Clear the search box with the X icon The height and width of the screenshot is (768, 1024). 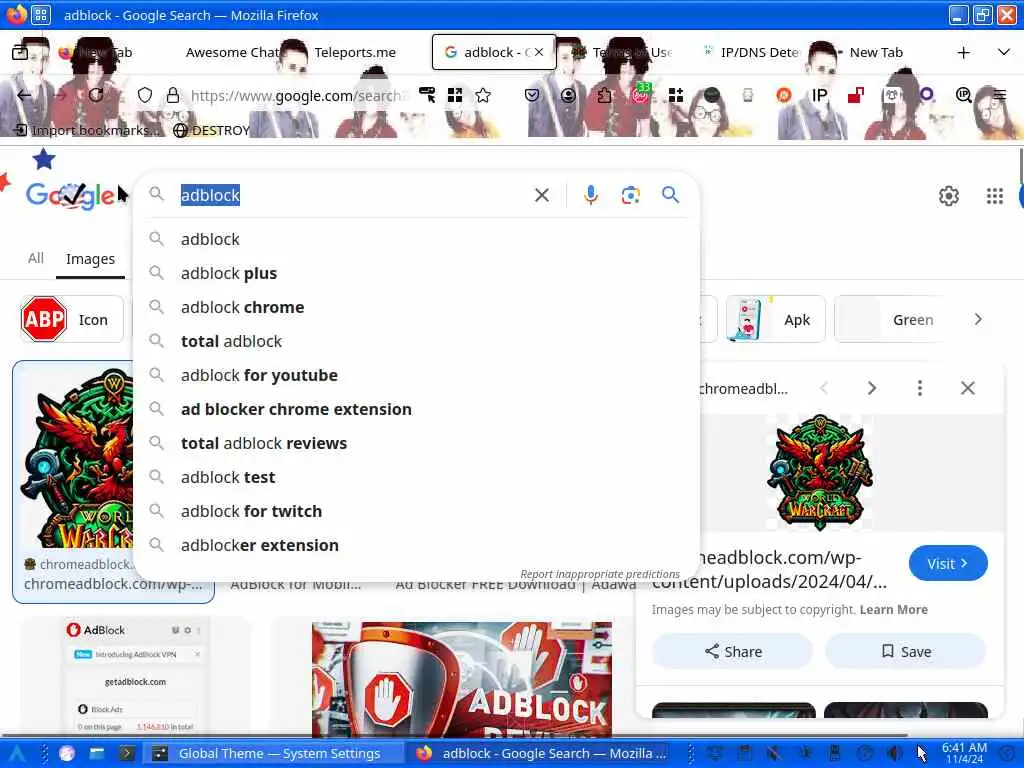(541, 195)
